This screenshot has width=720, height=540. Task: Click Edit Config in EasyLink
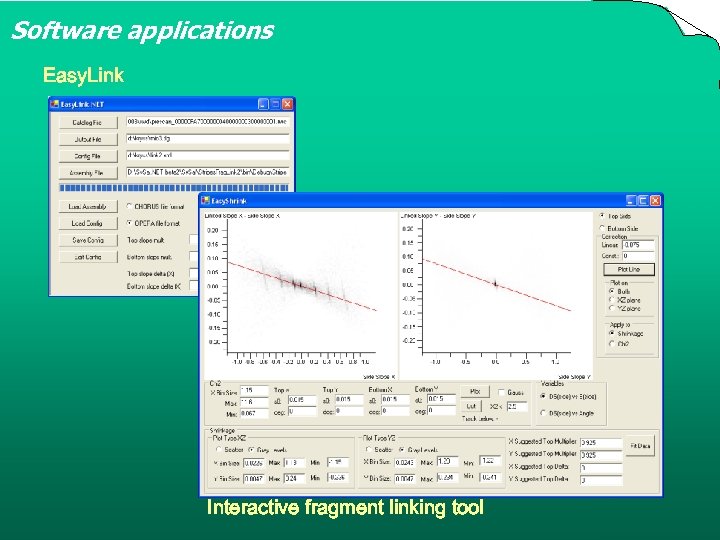tap(88, 257)
